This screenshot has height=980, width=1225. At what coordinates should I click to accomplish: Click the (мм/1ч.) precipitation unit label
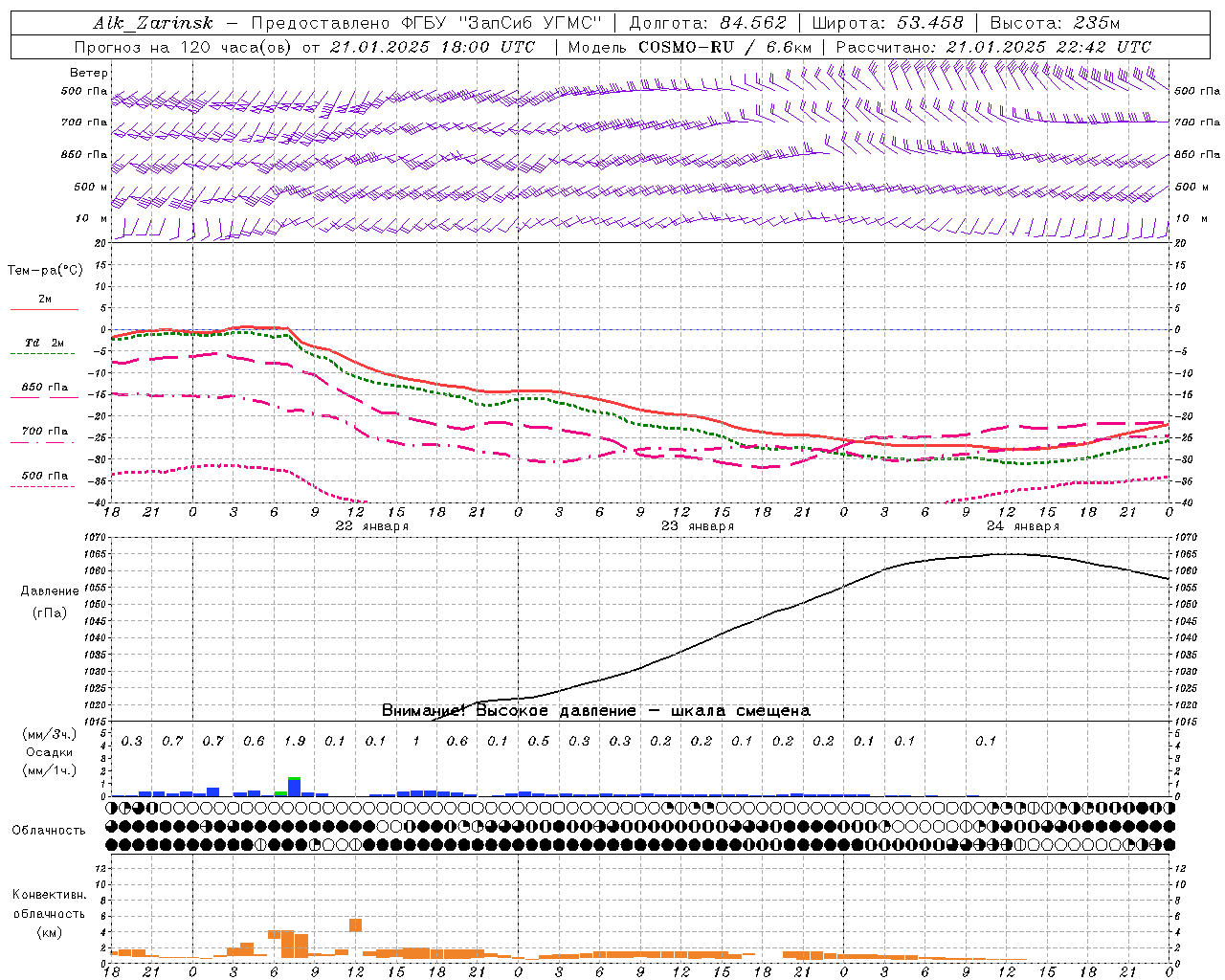50,769
